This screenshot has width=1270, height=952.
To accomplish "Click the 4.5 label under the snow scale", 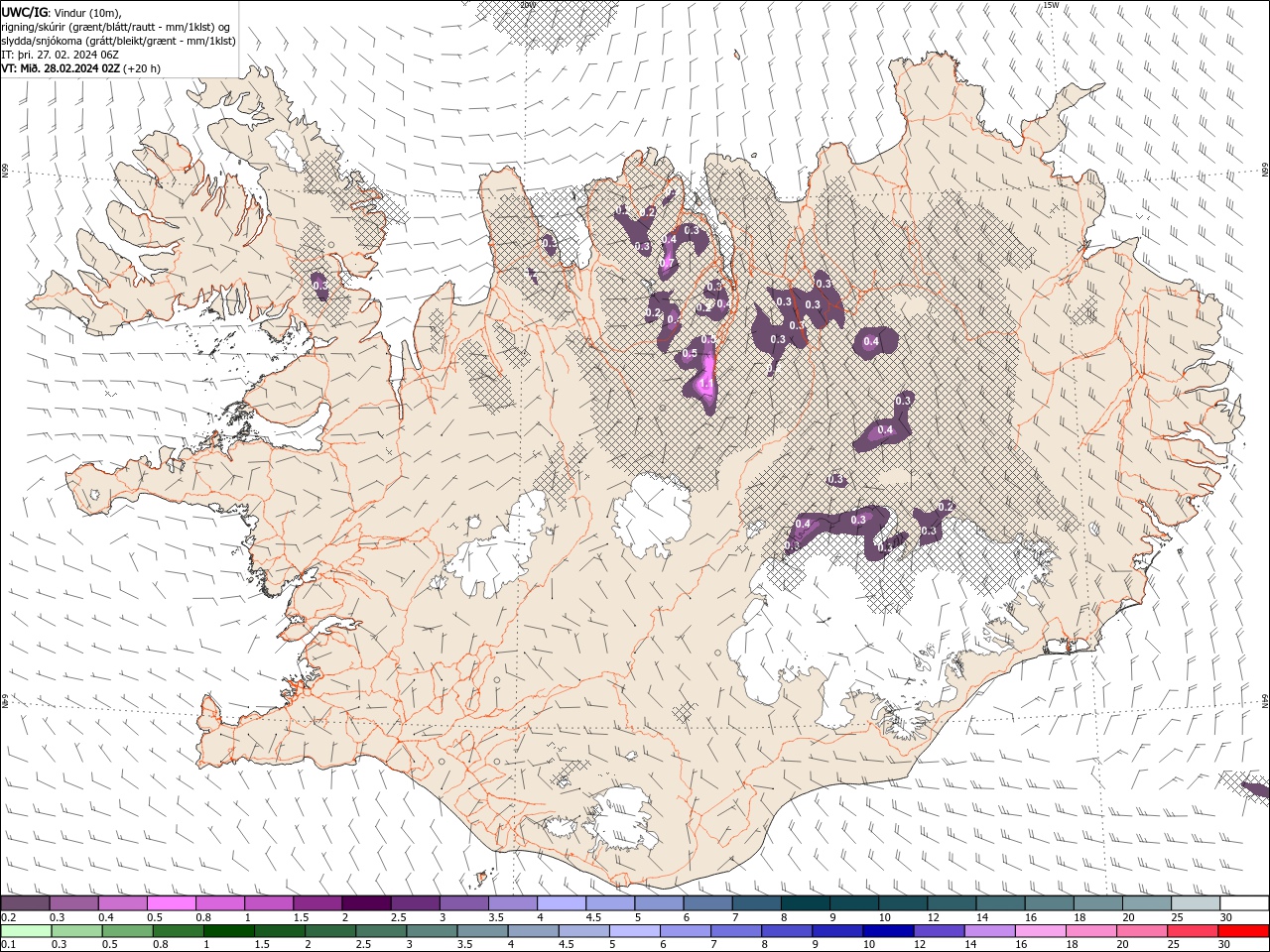I will click(593, 917).
